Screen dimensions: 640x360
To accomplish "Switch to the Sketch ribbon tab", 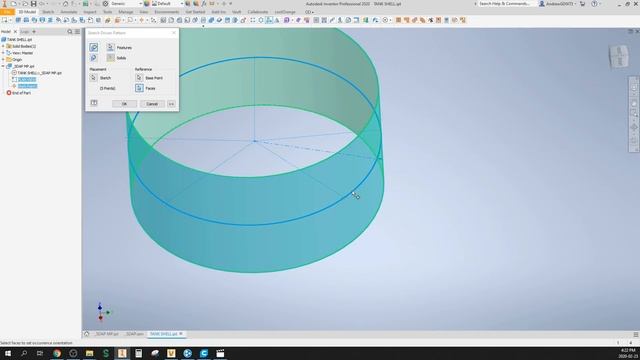I will tap(48, 12).
